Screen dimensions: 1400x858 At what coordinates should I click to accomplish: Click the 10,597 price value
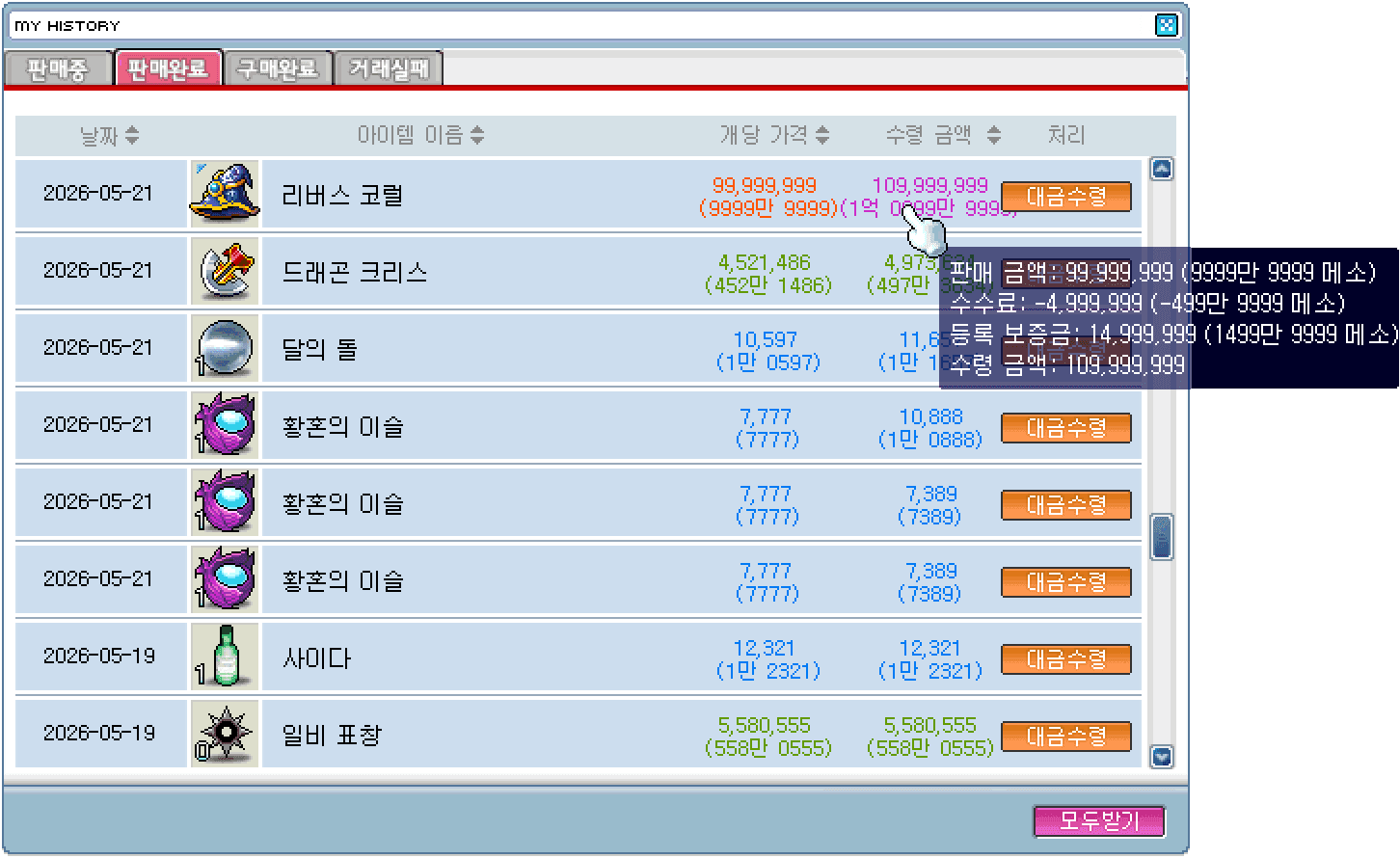click(766, 339)
